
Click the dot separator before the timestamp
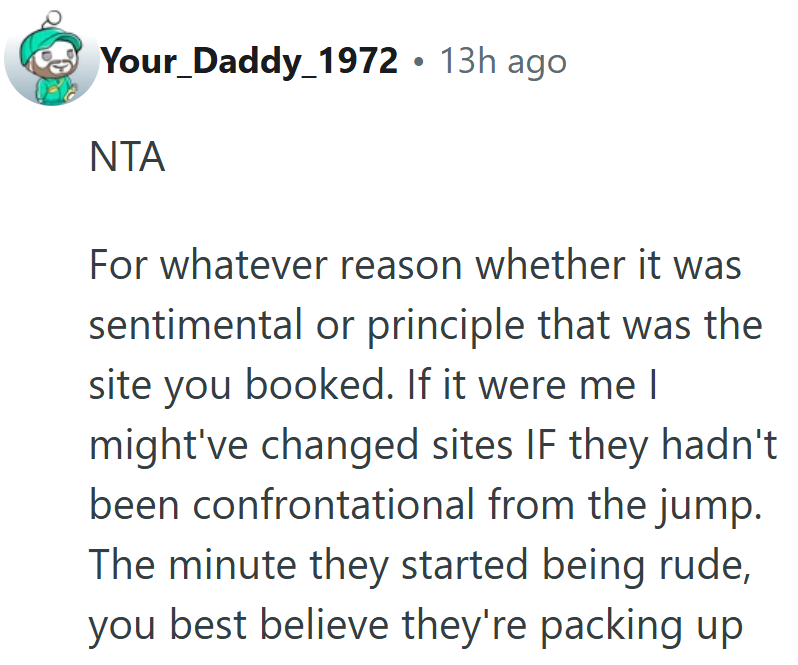pos(418,63)
